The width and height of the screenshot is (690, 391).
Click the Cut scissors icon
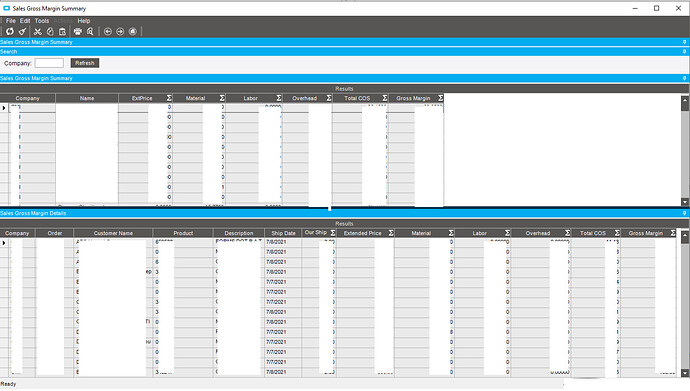coord(37,31)
